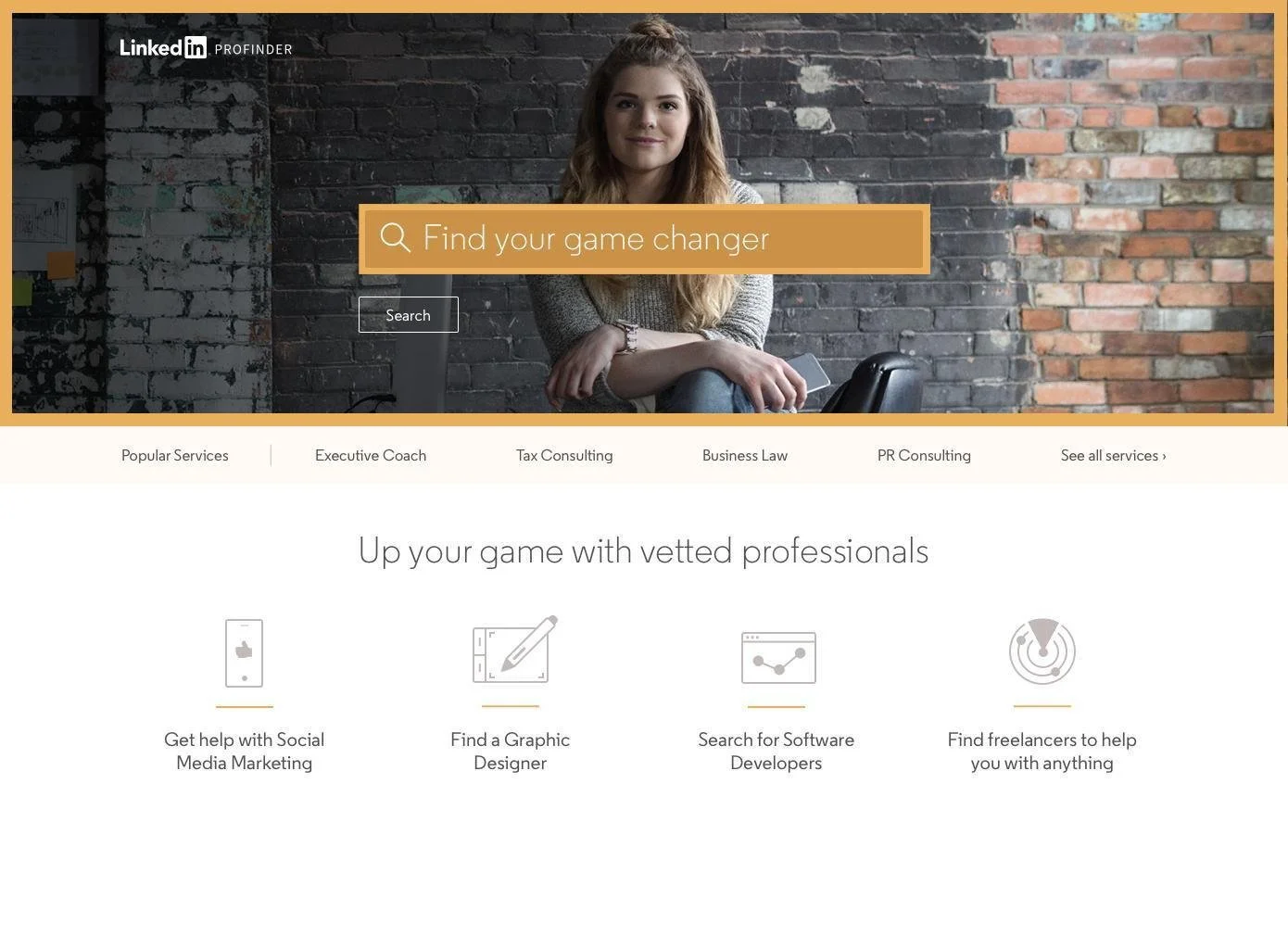Select the freelancer radar icon
Viewport: 1288px width, 948px height.
(1042, 651)
